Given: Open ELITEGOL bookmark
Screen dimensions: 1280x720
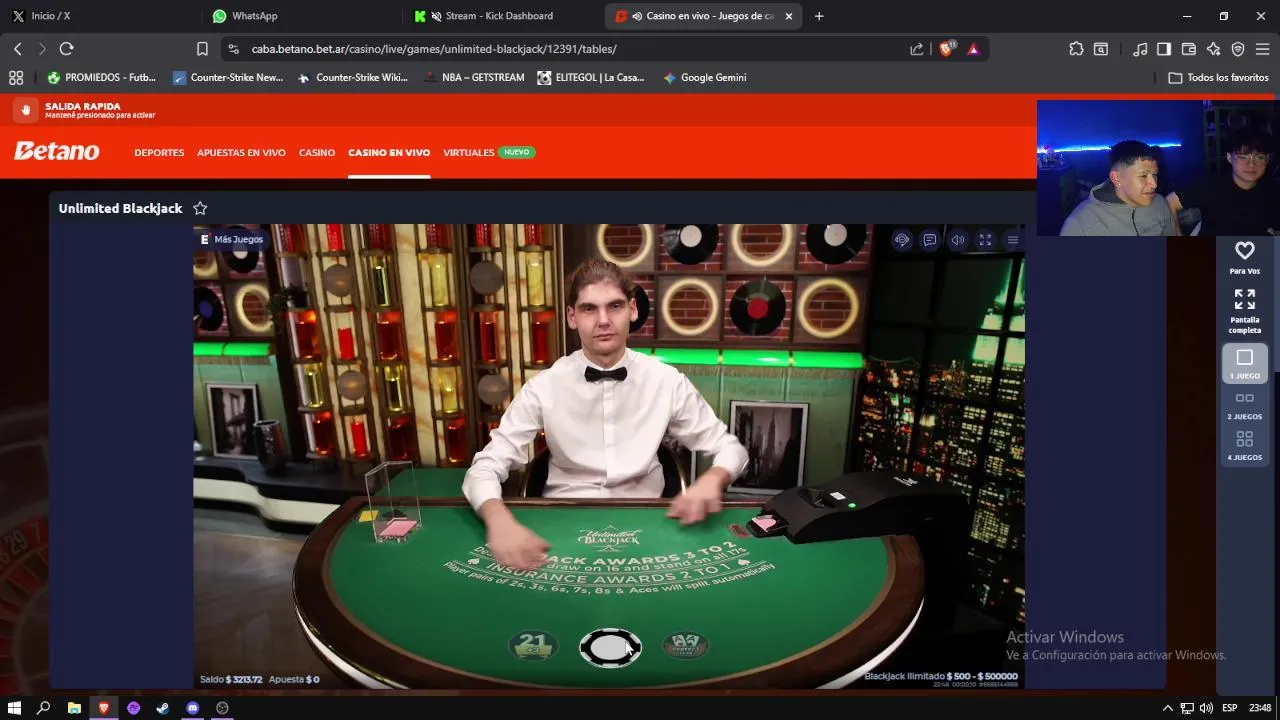Looking at the screenshot, I should [591, 77].
